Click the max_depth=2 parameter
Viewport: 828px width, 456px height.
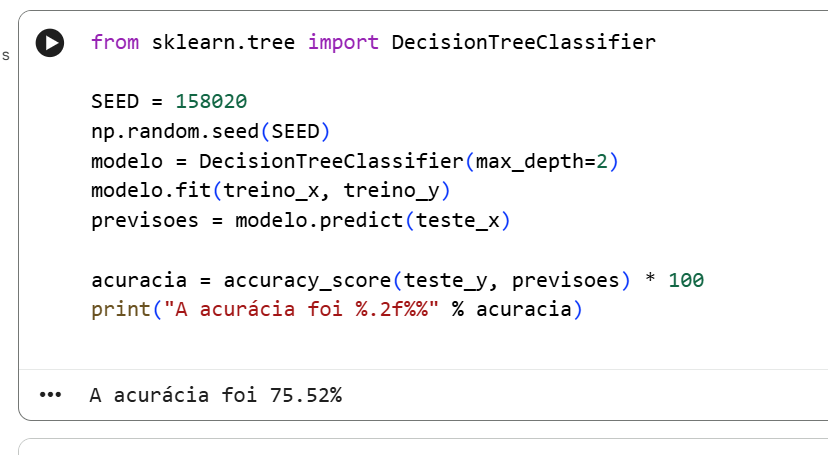click(x=549, y=162)
